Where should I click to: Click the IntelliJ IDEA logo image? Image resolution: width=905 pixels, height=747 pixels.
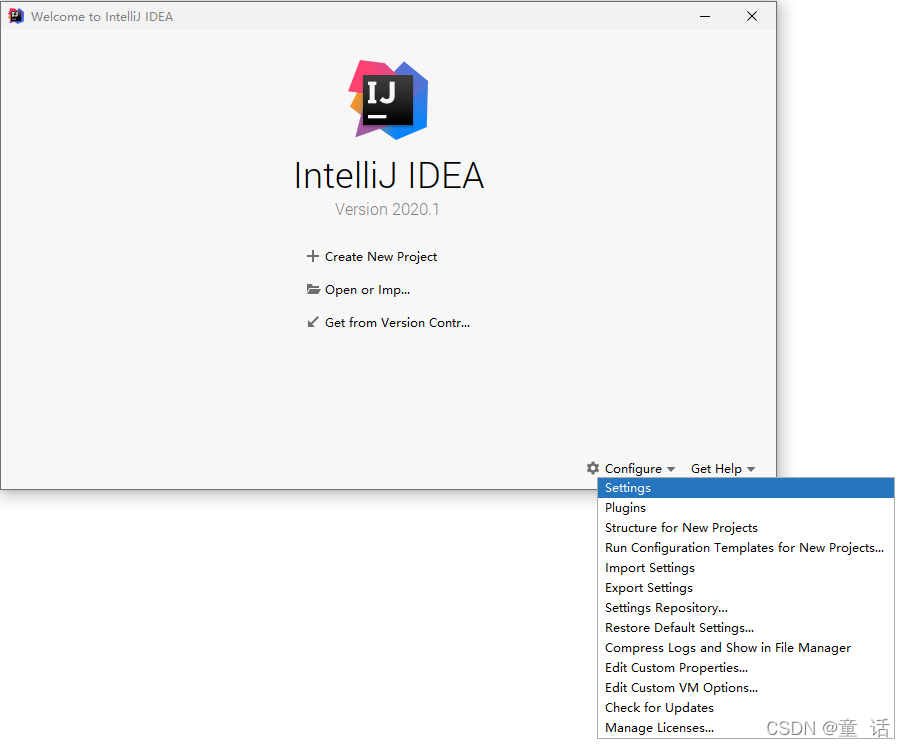[x=388, y=99]
